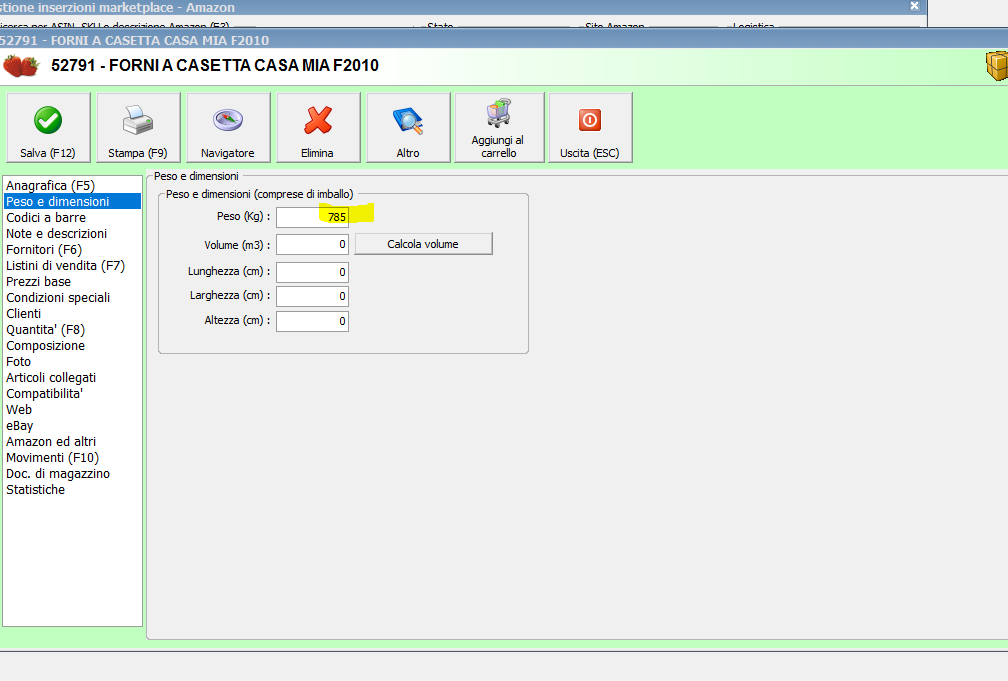Click the window title bar text 52791 - FORNI A CASETTA
The image size is (1008, 681).
click(134, 41)
